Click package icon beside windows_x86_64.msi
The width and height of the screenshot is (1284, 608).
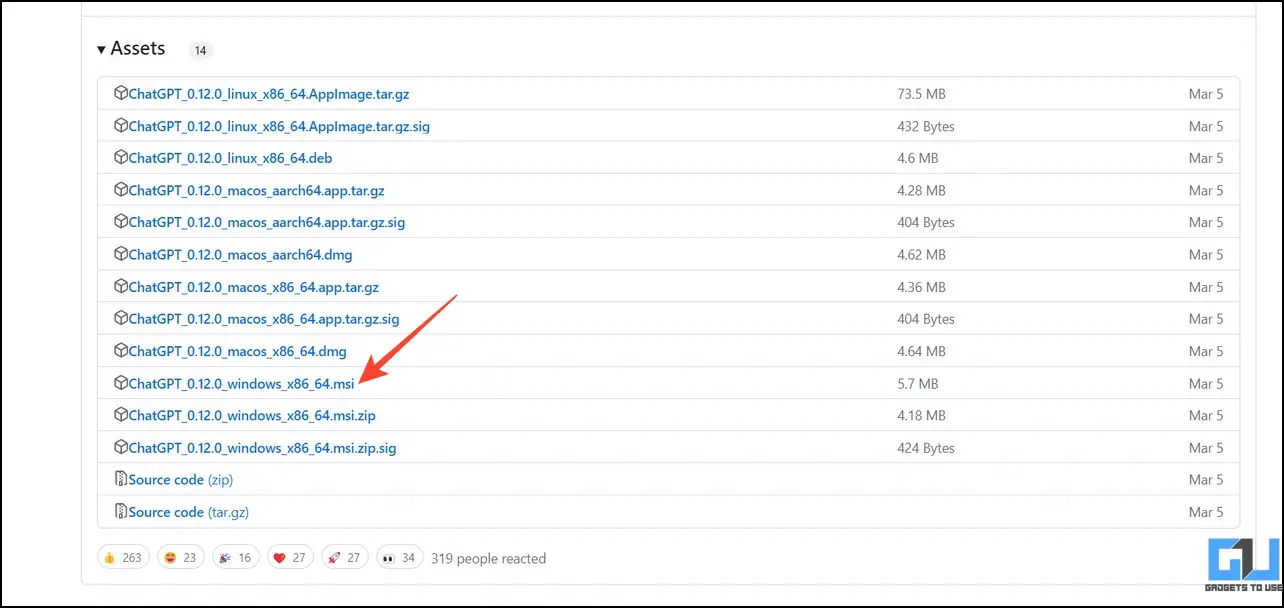[121, 383]
